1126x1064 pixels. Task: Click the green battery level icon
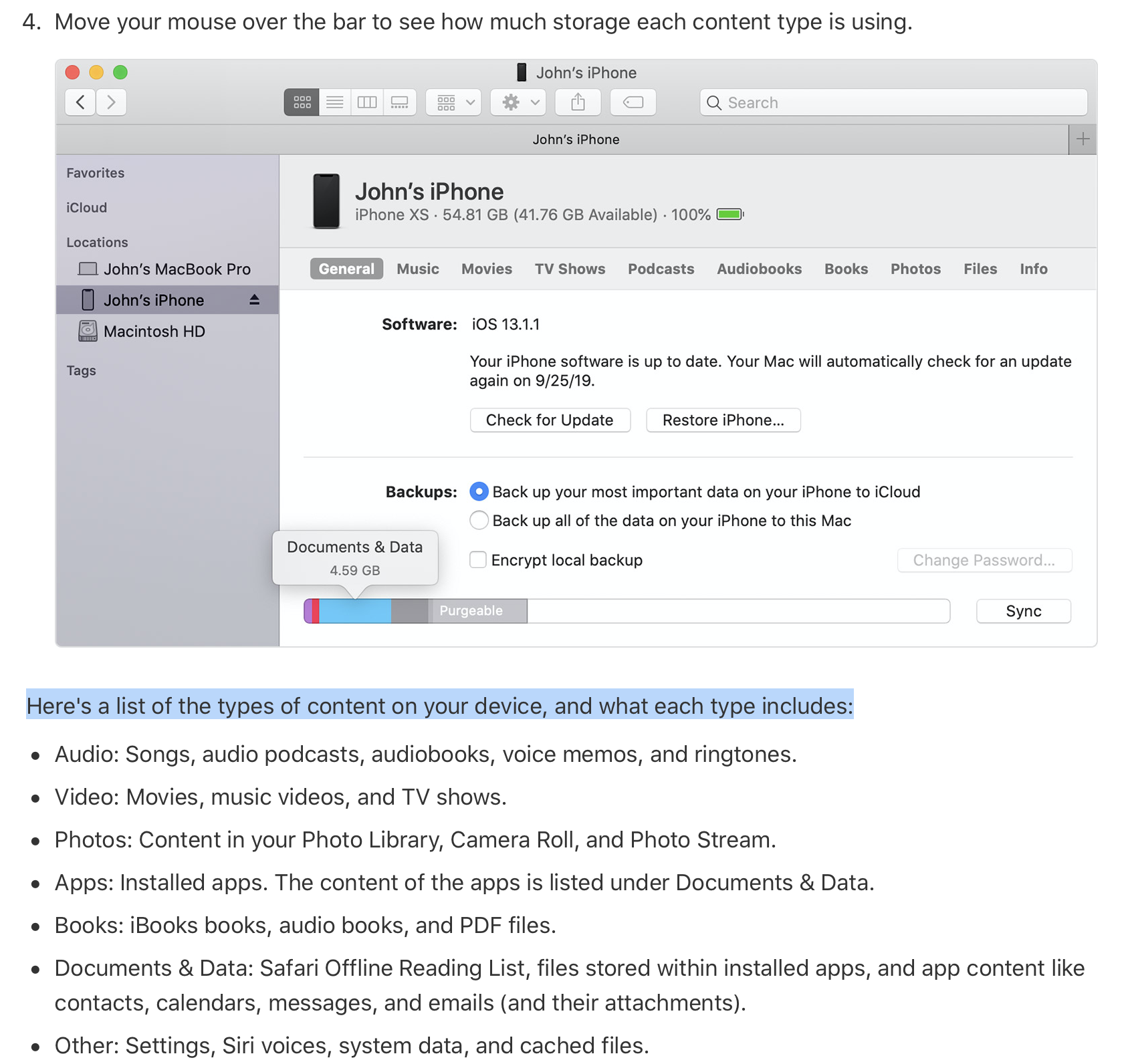[x=730, y=215]
